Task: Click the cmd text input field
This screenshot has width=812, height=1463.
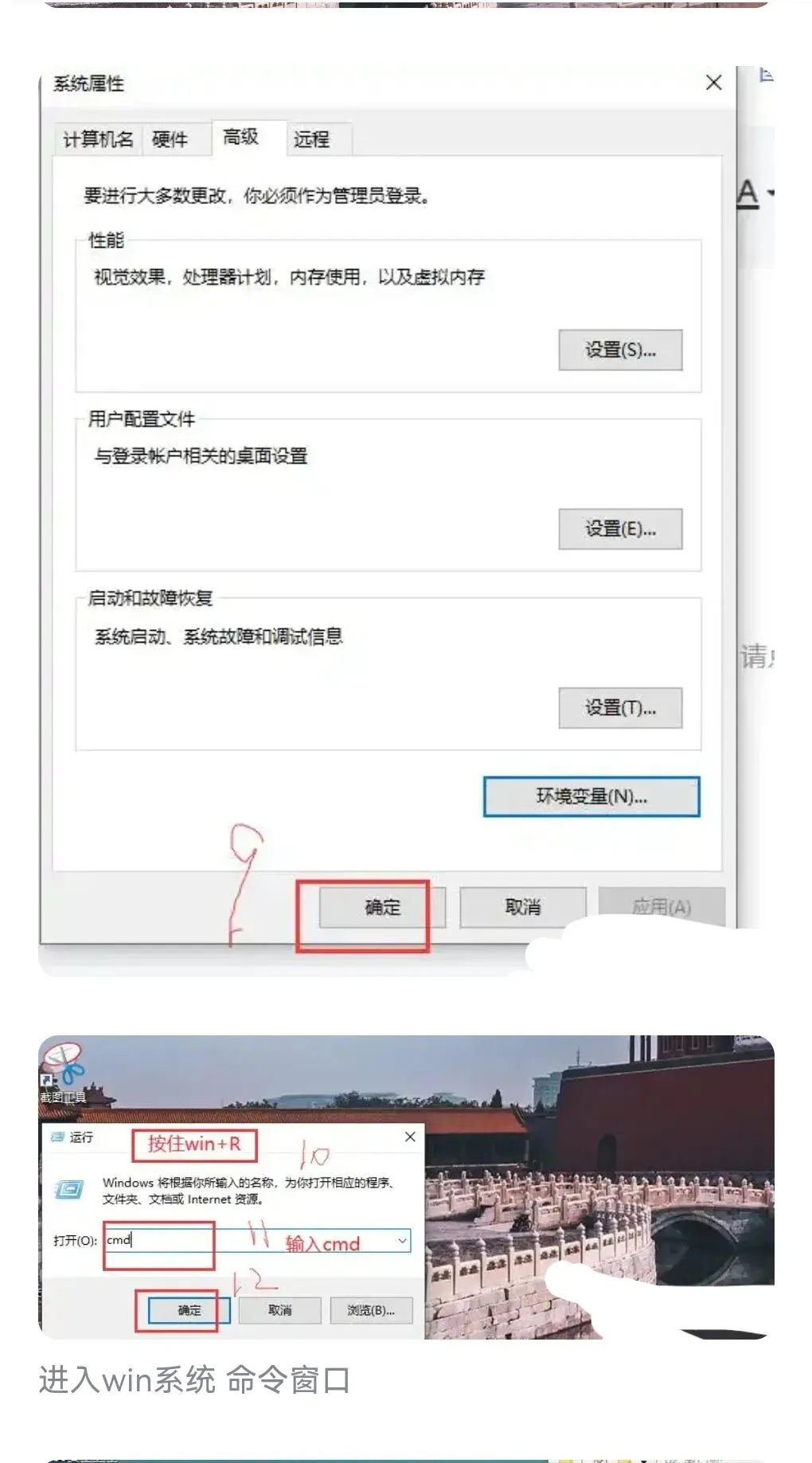Action: [256, 1240]
